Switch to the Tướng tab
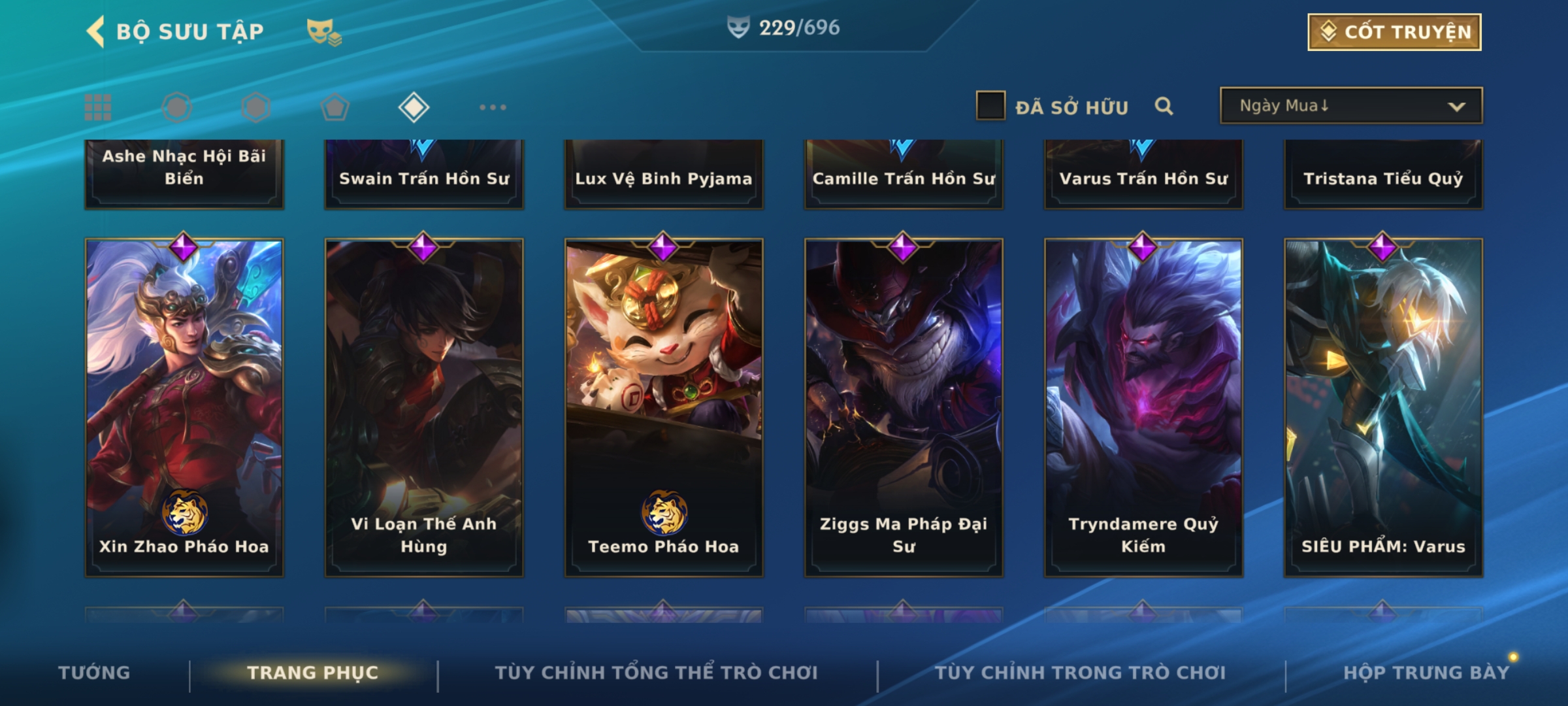Screen dimensions: 1568x706 click(x=94, y=673)
